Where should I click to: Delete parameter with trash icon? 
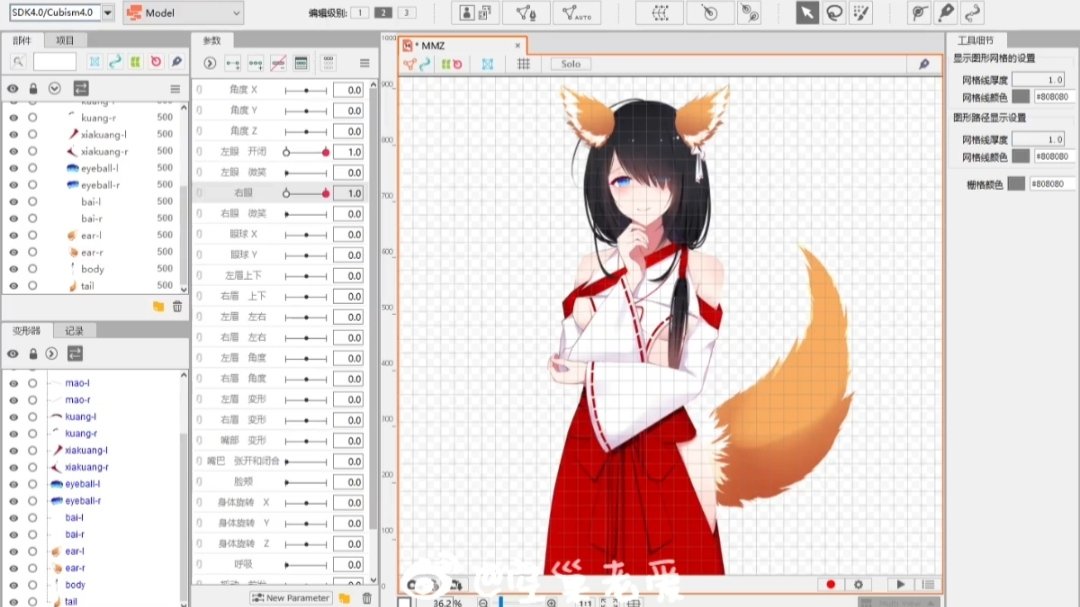tap(366, 598)
